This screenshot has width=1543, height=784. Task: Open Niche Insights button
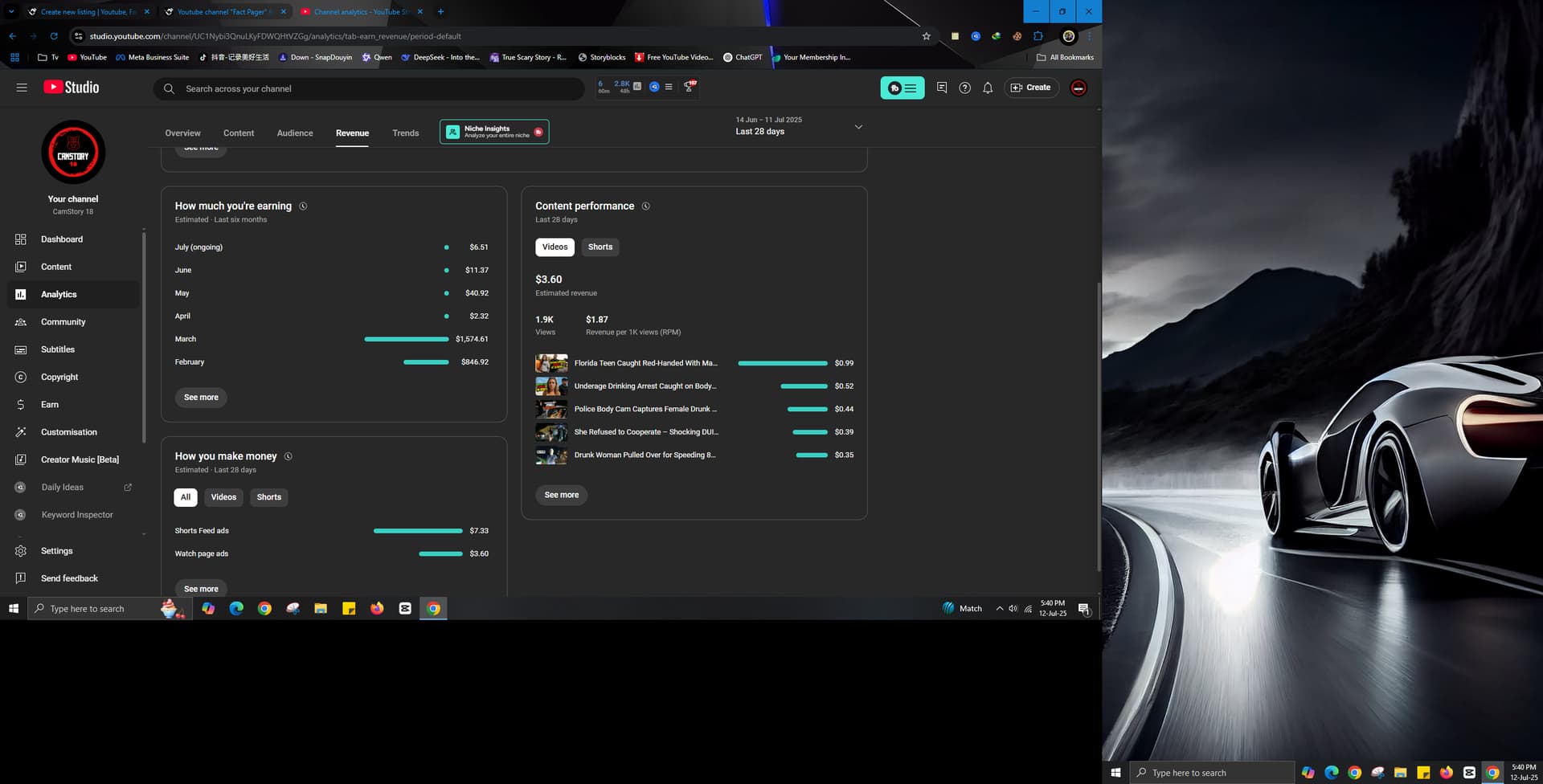point(494,132)
